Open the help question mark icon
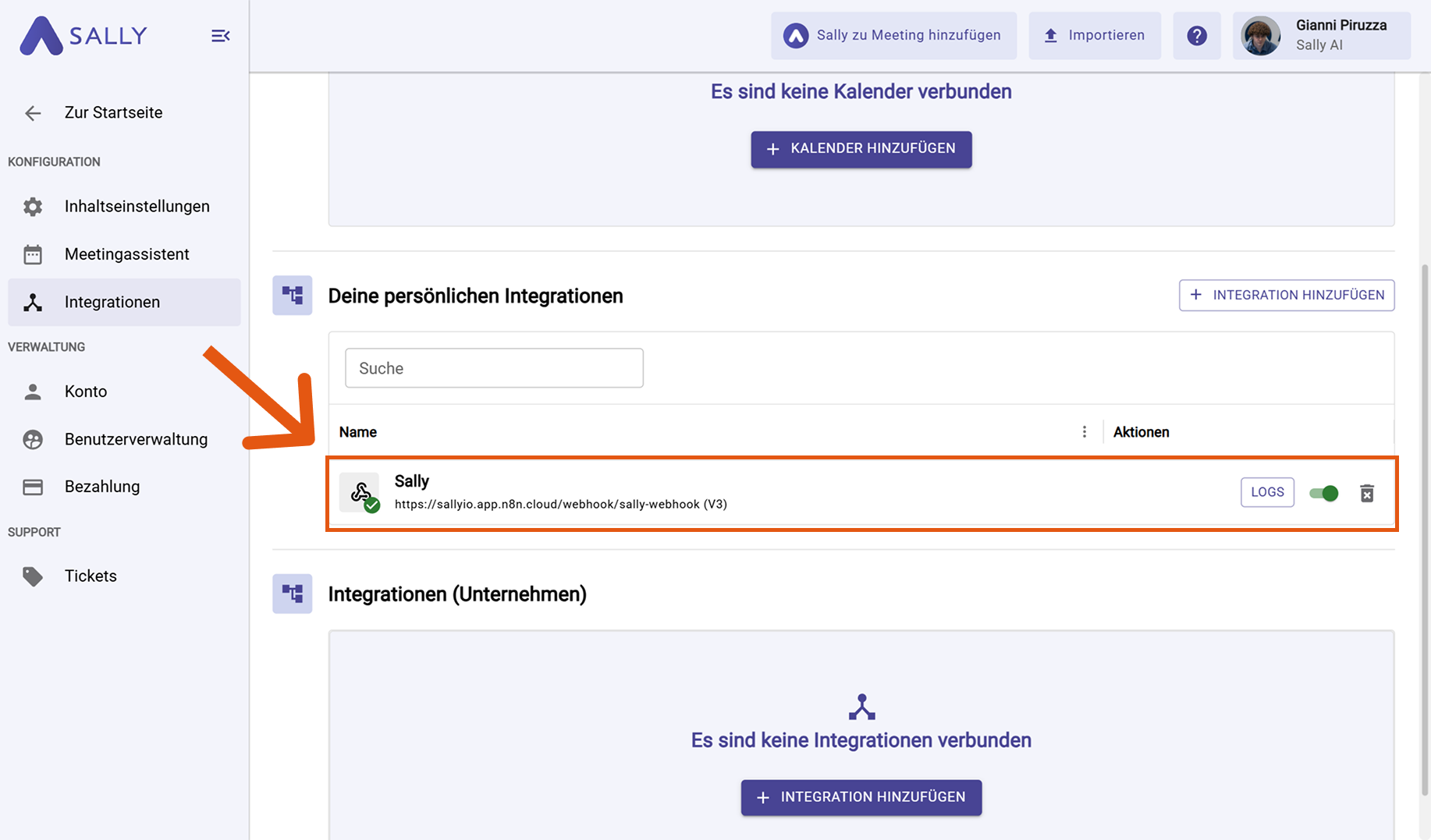Screen dimensions: 1431x840 click(x=1197, y=36)
